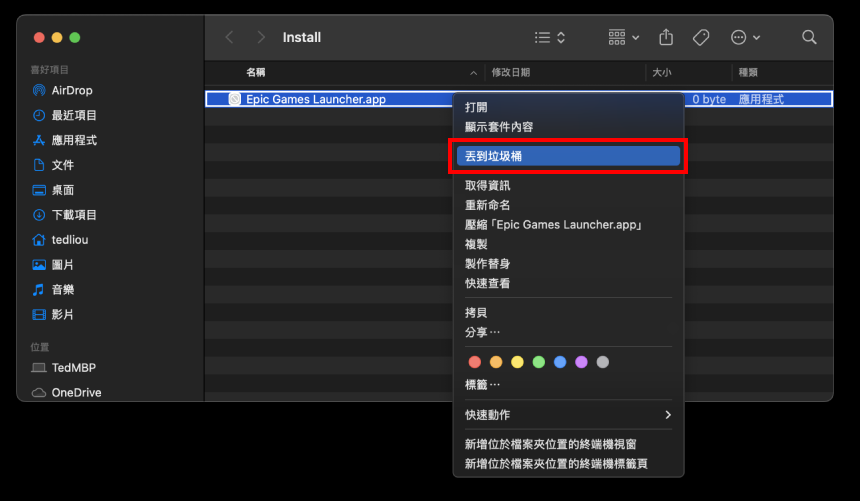Apply the red color tag

coord(474,362)
